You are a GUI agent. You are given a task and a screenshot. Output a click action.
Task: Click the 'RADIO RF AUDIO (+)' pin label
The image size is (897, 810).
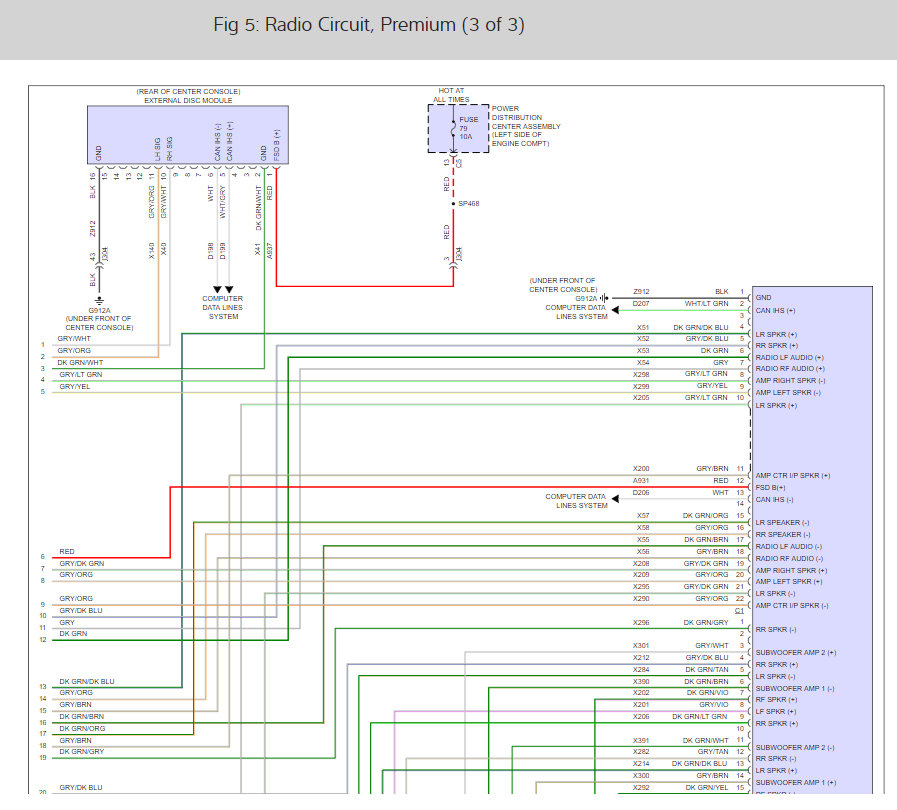pyautogui.click(x=790, y=369)
